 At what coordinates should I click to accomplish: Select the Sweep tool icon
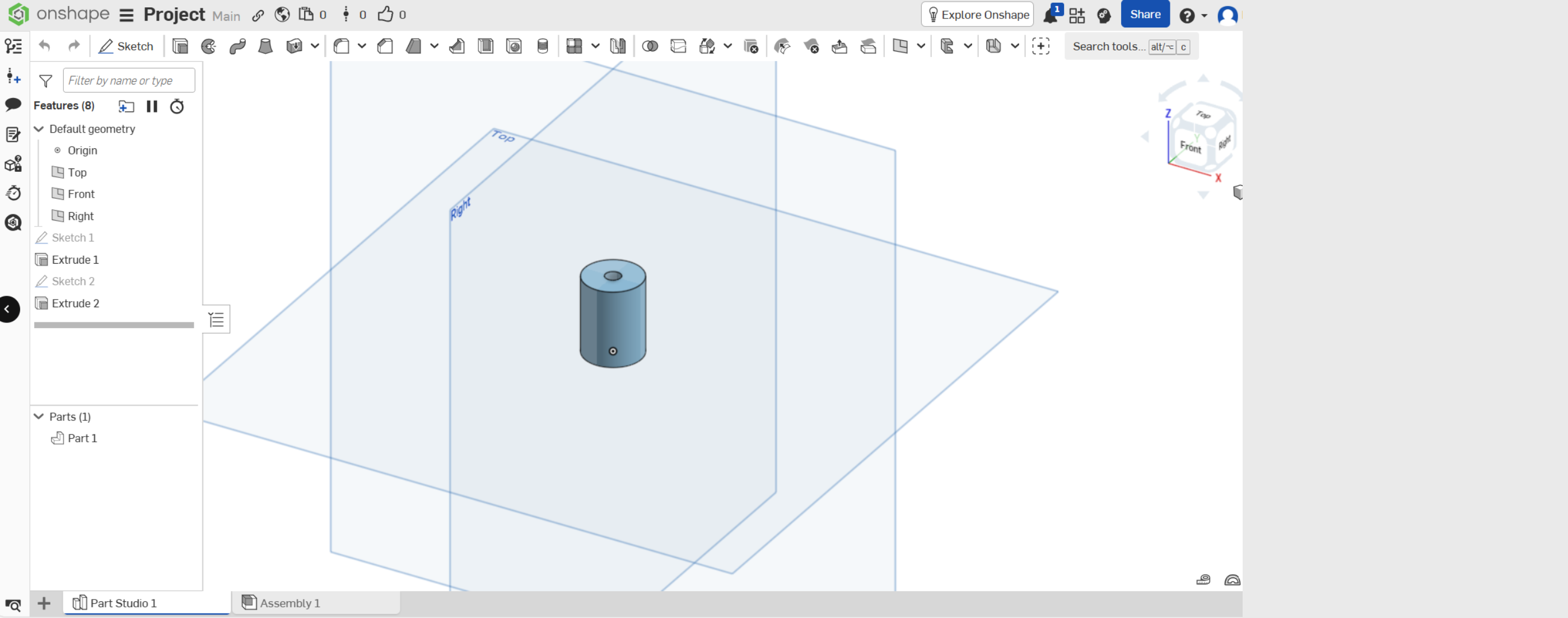coord(237,46)
